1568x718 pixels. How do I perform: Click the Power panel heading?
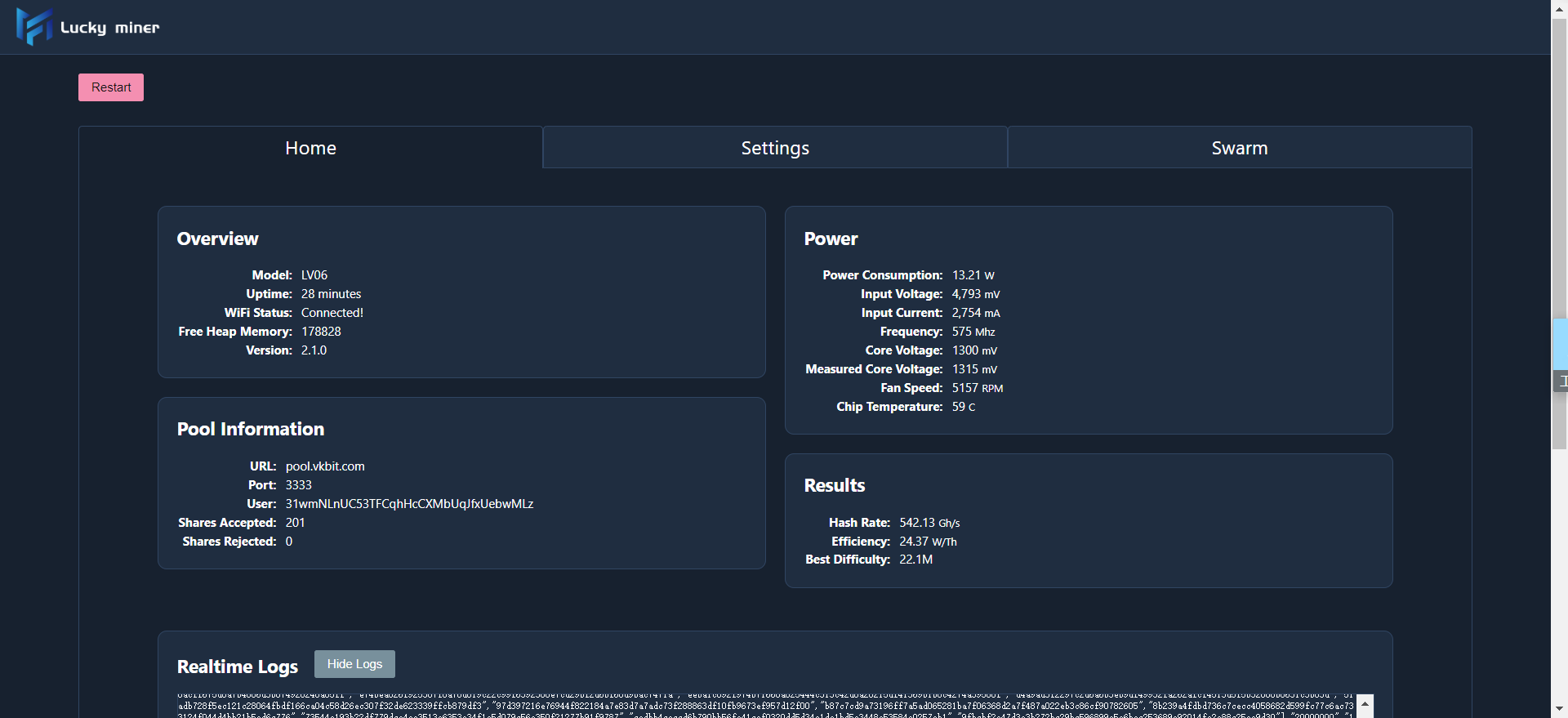pos(831,239)
